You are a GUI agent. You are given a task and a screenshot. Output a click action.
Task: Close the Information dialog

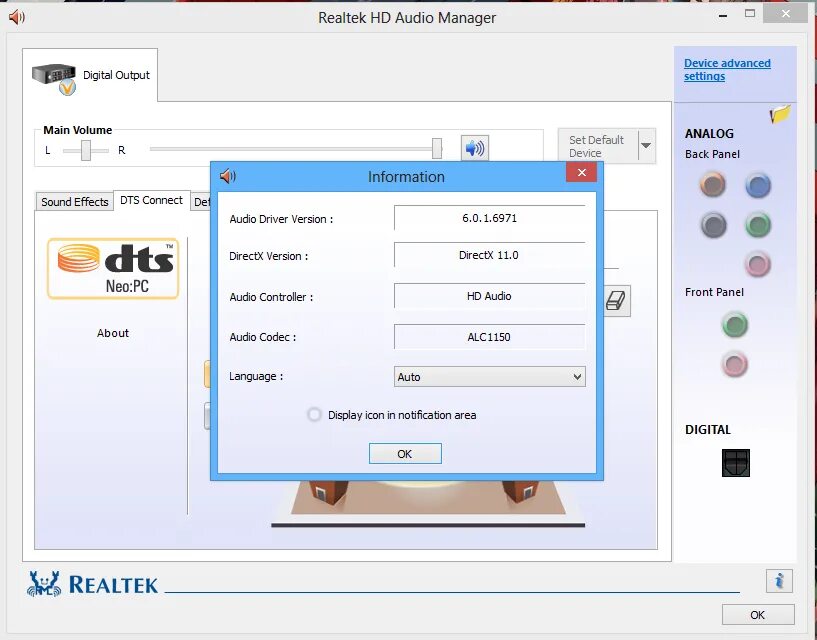581,172
